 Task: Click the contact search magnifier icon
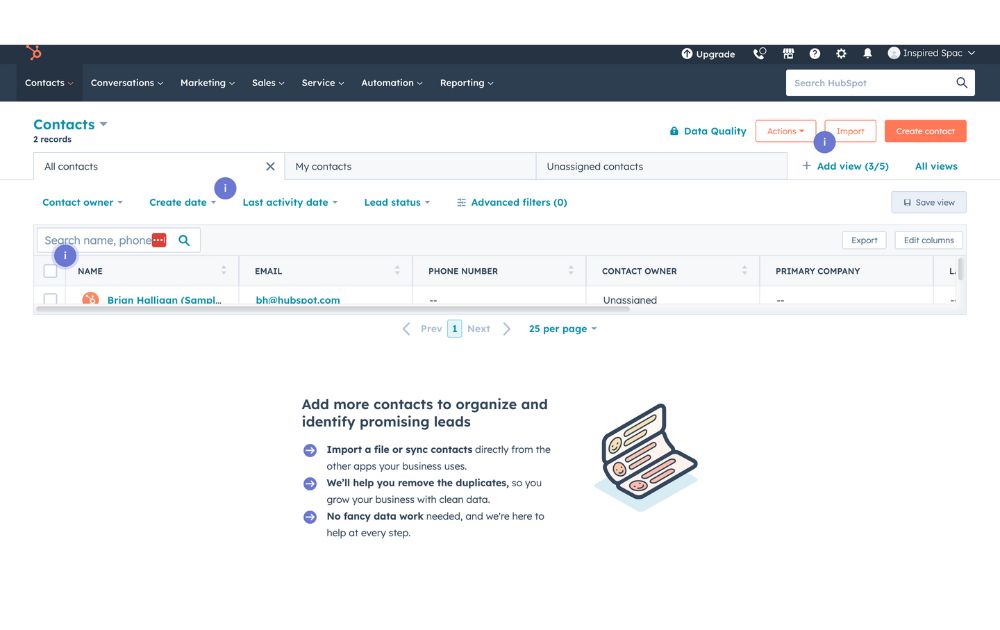tap(184, 240)
